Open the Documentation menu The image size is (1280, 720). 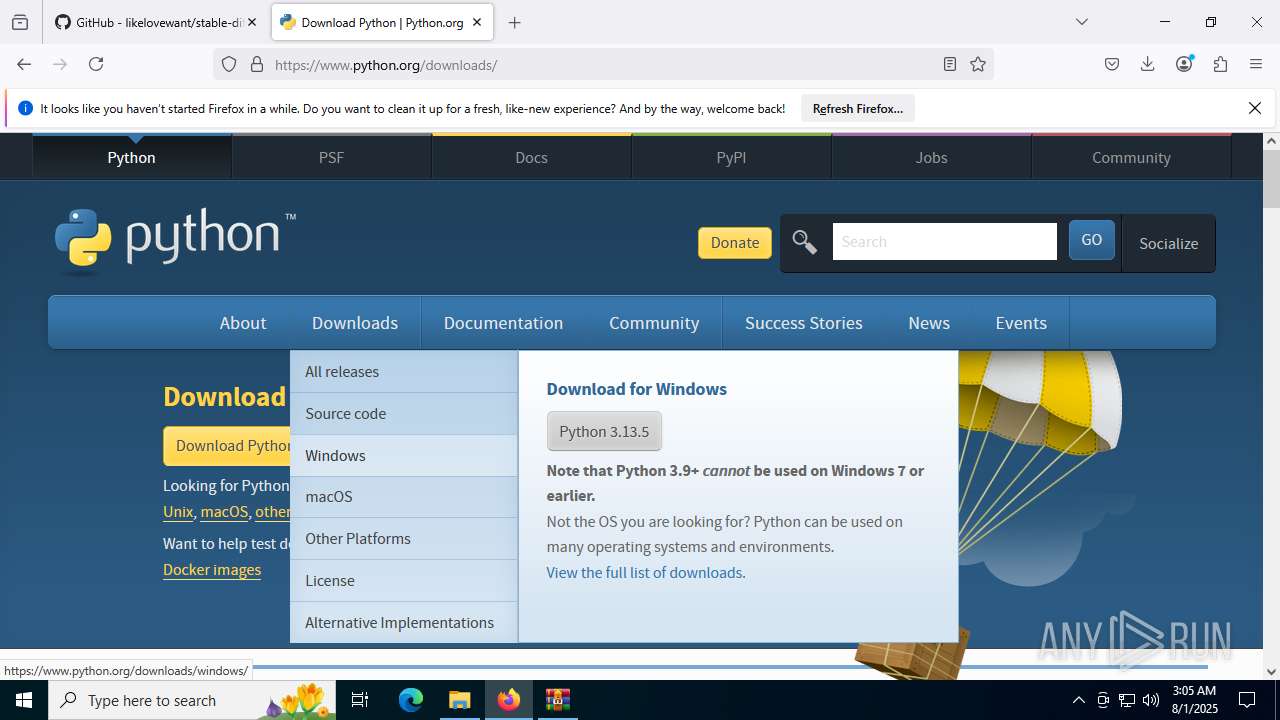coord(503,323)
